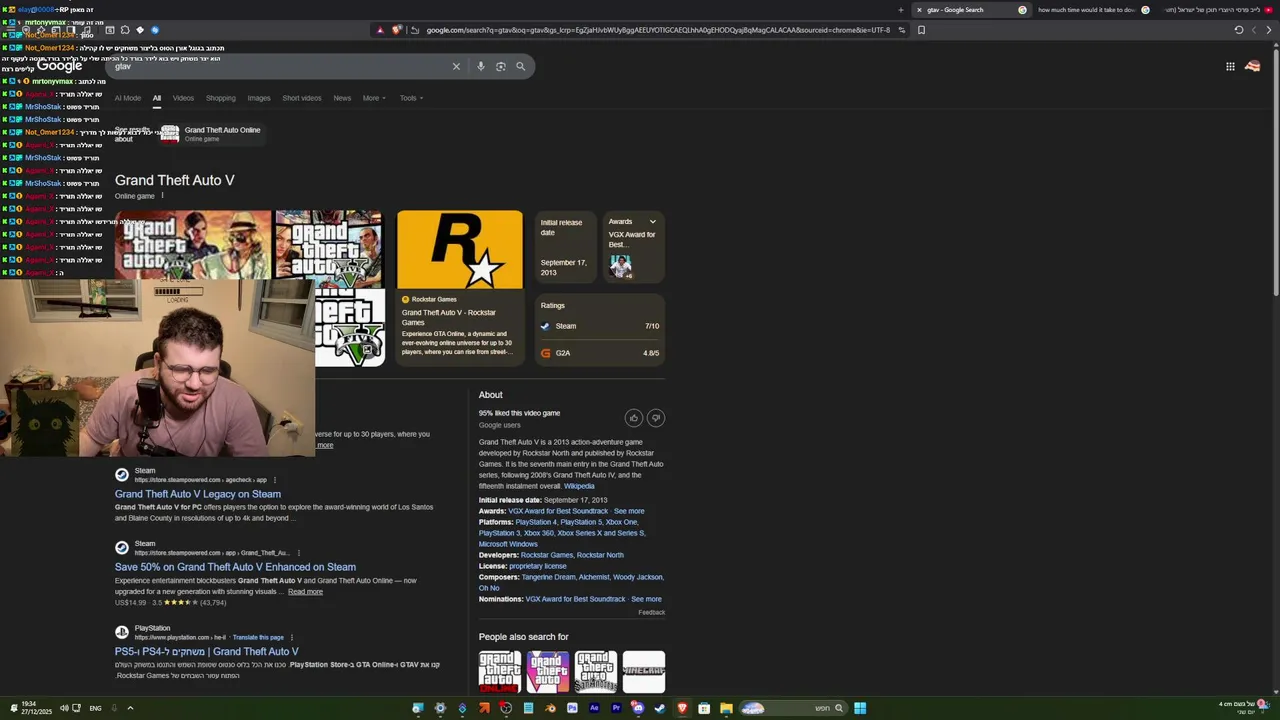Select the Short videos tab
Image resolution: width=1280 pixels, height=720 pixels.
click(x=302, y=98)
